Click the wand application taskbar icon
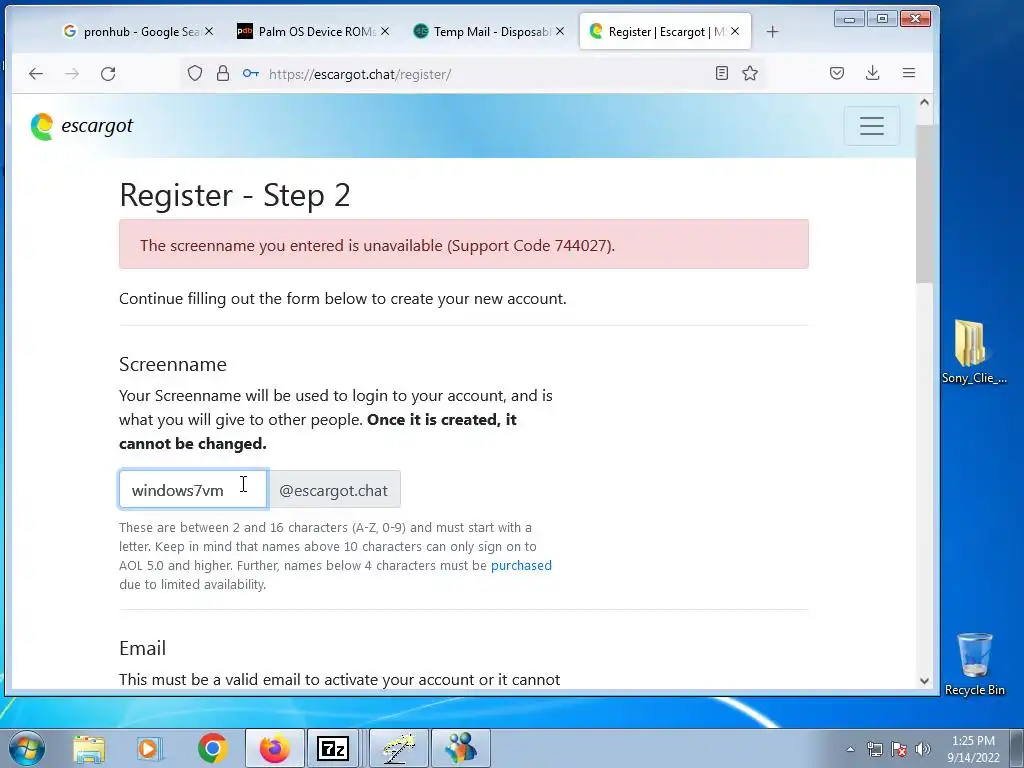1024x768 pixels. click(399, 748)
